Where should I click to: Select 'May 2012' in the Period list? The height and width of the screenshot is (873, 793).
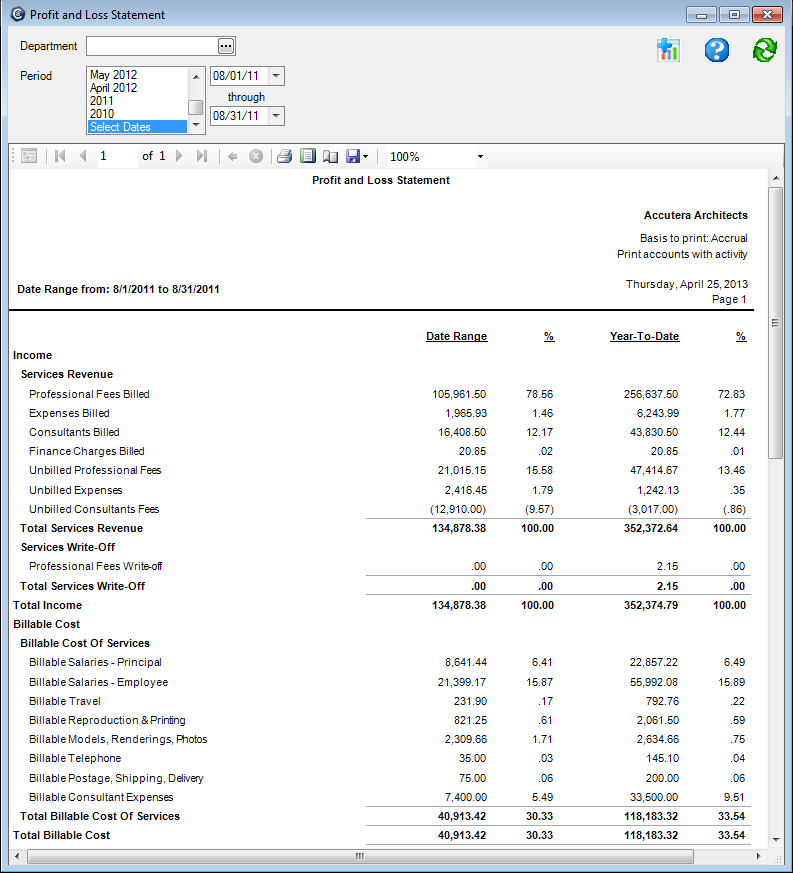pos(113,75)
